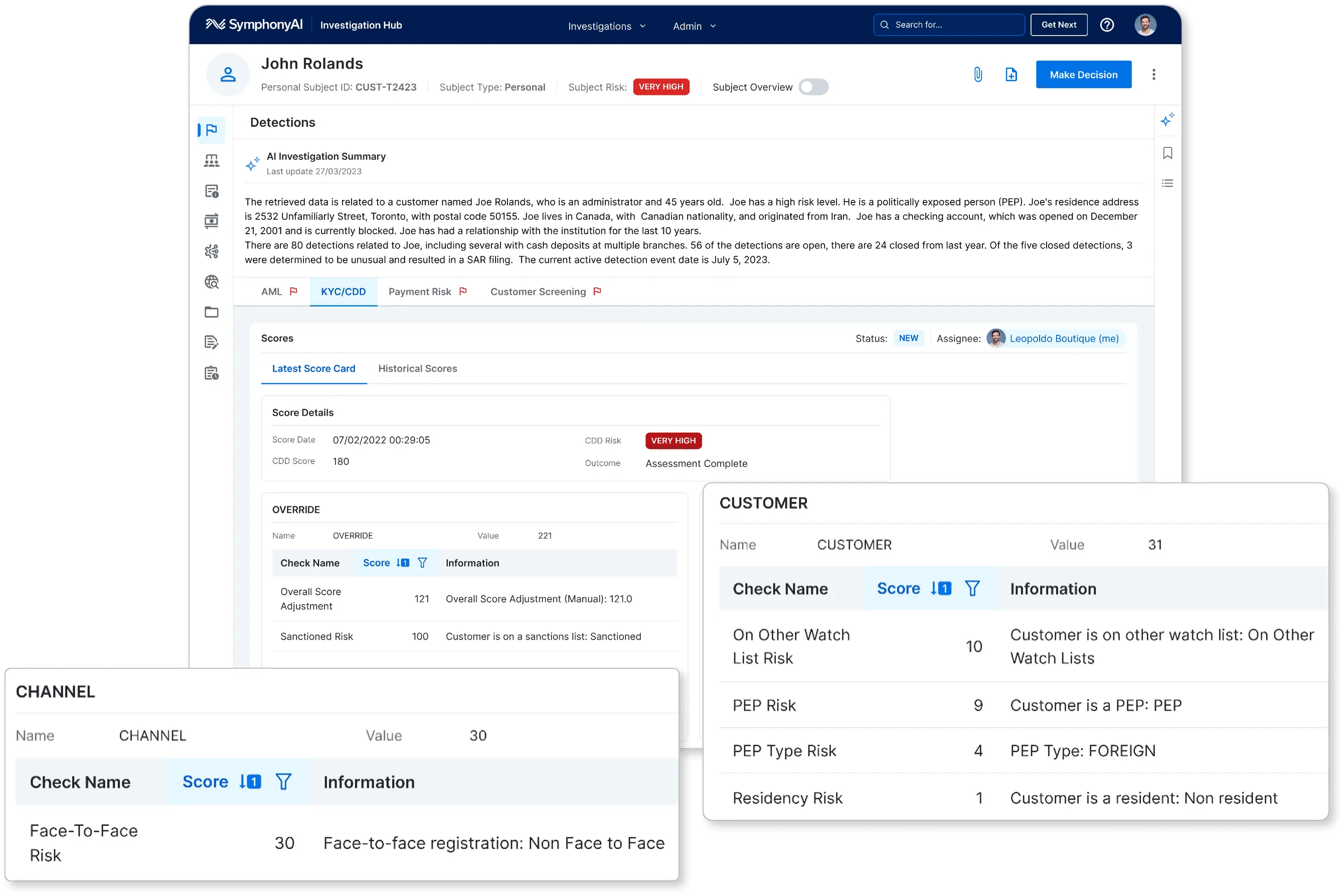
Task: Select the KYC/CDD tab
Action: (x=344, y=291)
